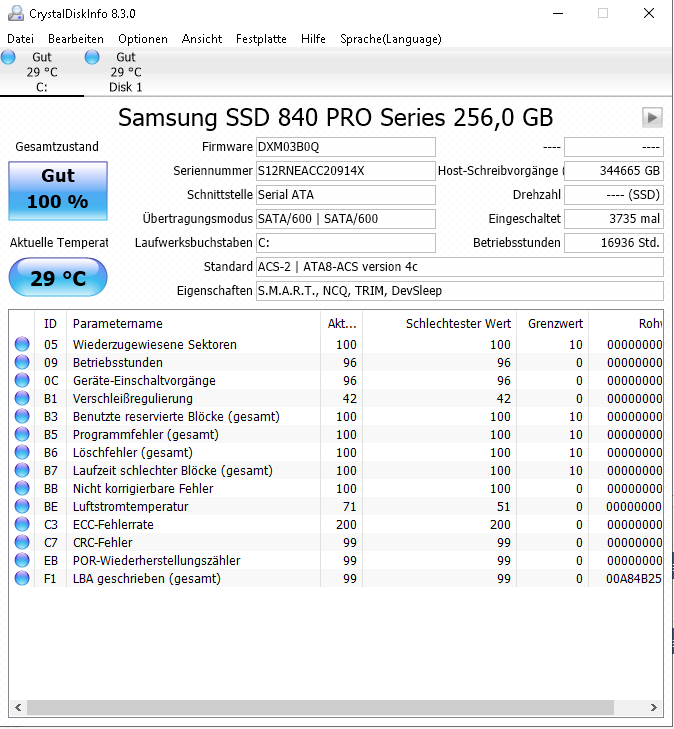Click the Samsung SSD 840 PRO Series title
Viewport: 674px width, 729px height.
coord(335,117)
